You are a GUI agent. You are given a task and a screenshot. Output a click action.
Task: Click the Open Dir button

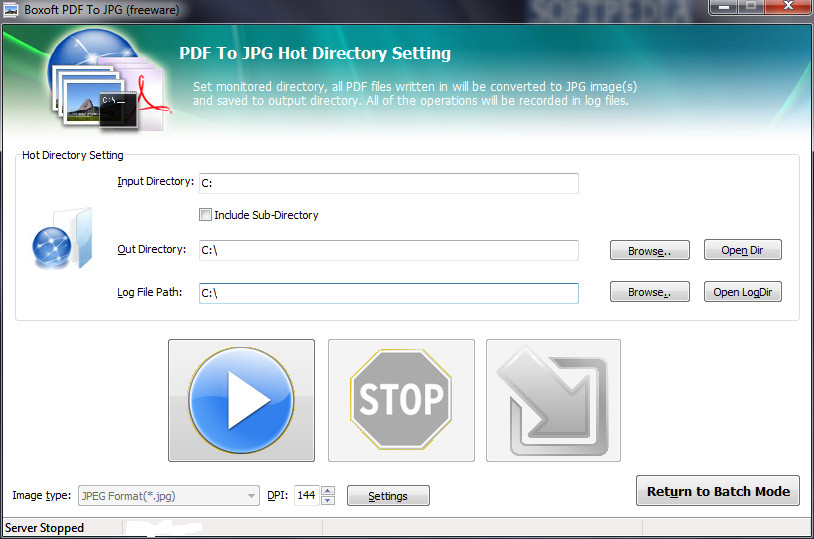(x=742, y=250)
